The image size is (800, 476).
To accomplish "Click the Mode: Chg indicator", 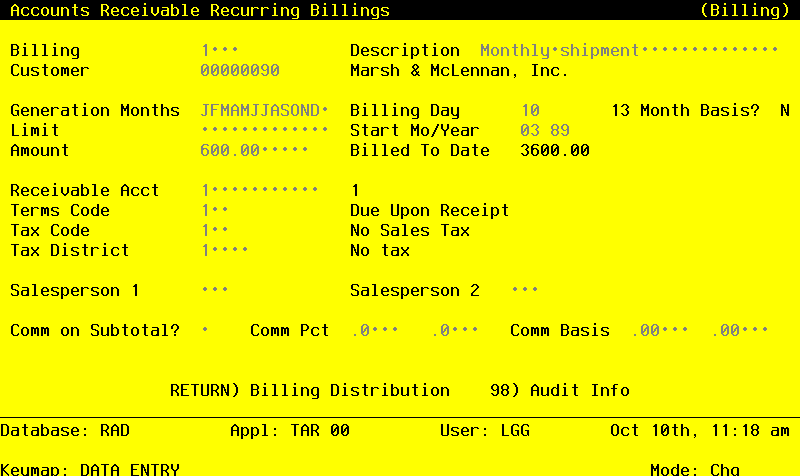I will pos(695,469).
